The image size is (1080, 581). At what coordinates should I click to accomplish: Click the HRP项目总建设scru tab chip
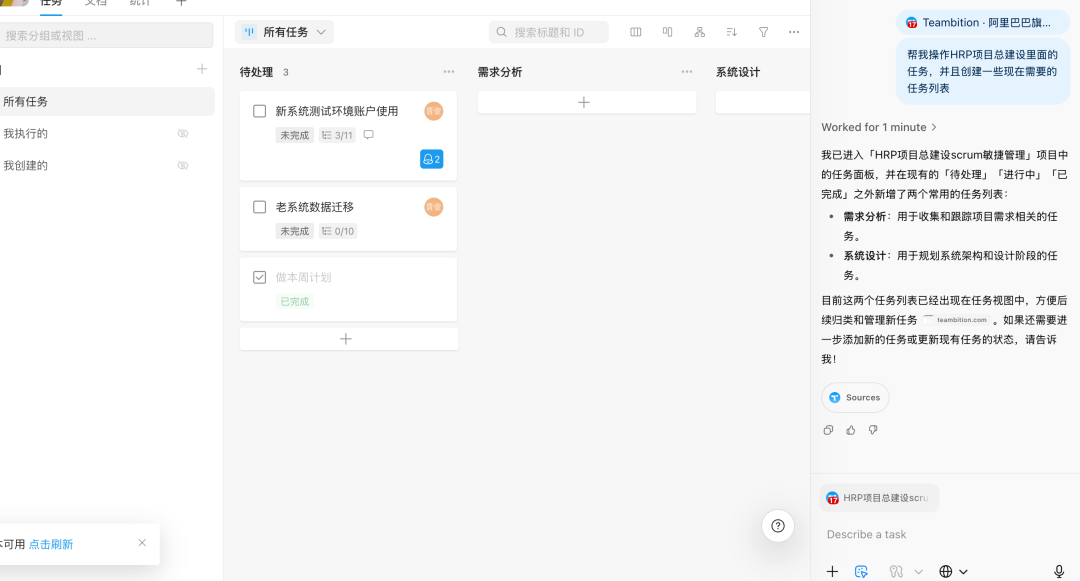tap(880, 498)
